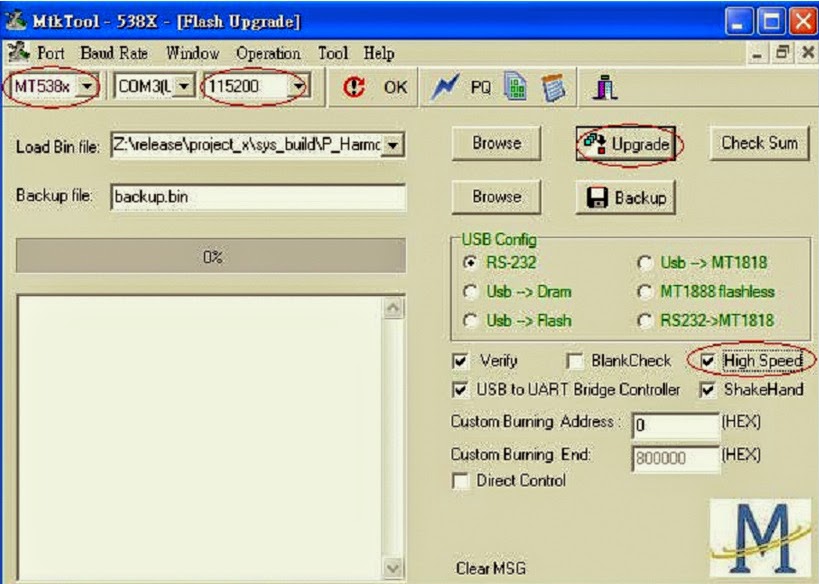
Task: Open the Baud Rate menu
Action: tap(114, 53)
